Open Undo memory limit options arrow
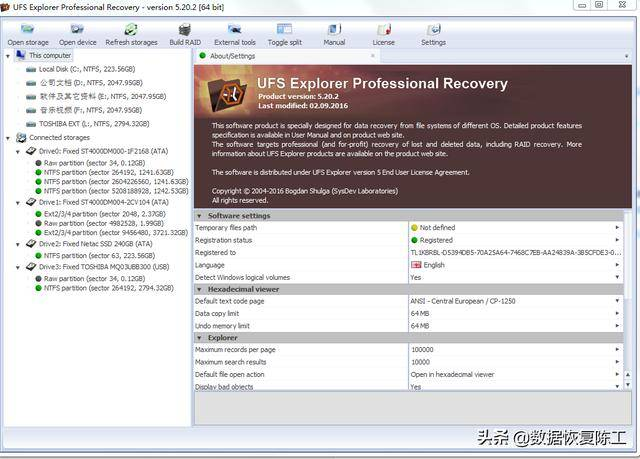 tap(617, 326)
